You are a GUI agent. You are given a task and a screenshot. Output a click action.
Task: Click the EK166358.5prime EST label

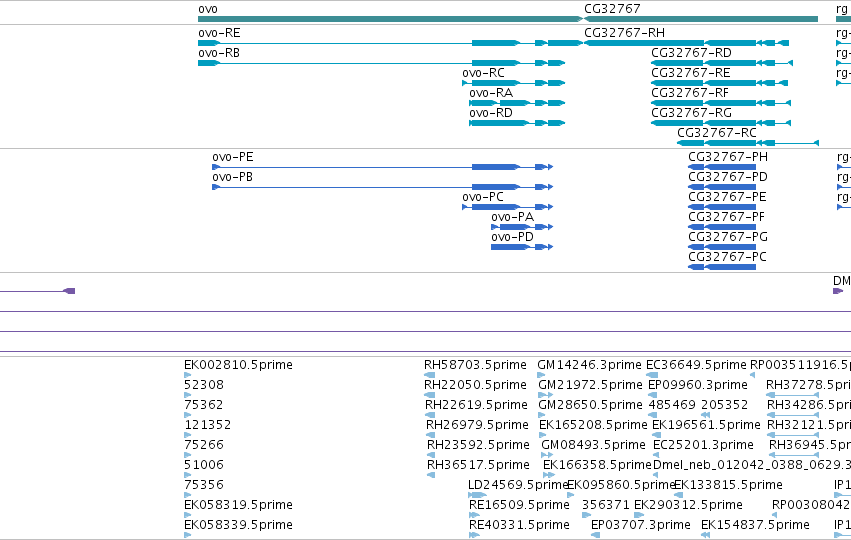click(x=597, y=466)
